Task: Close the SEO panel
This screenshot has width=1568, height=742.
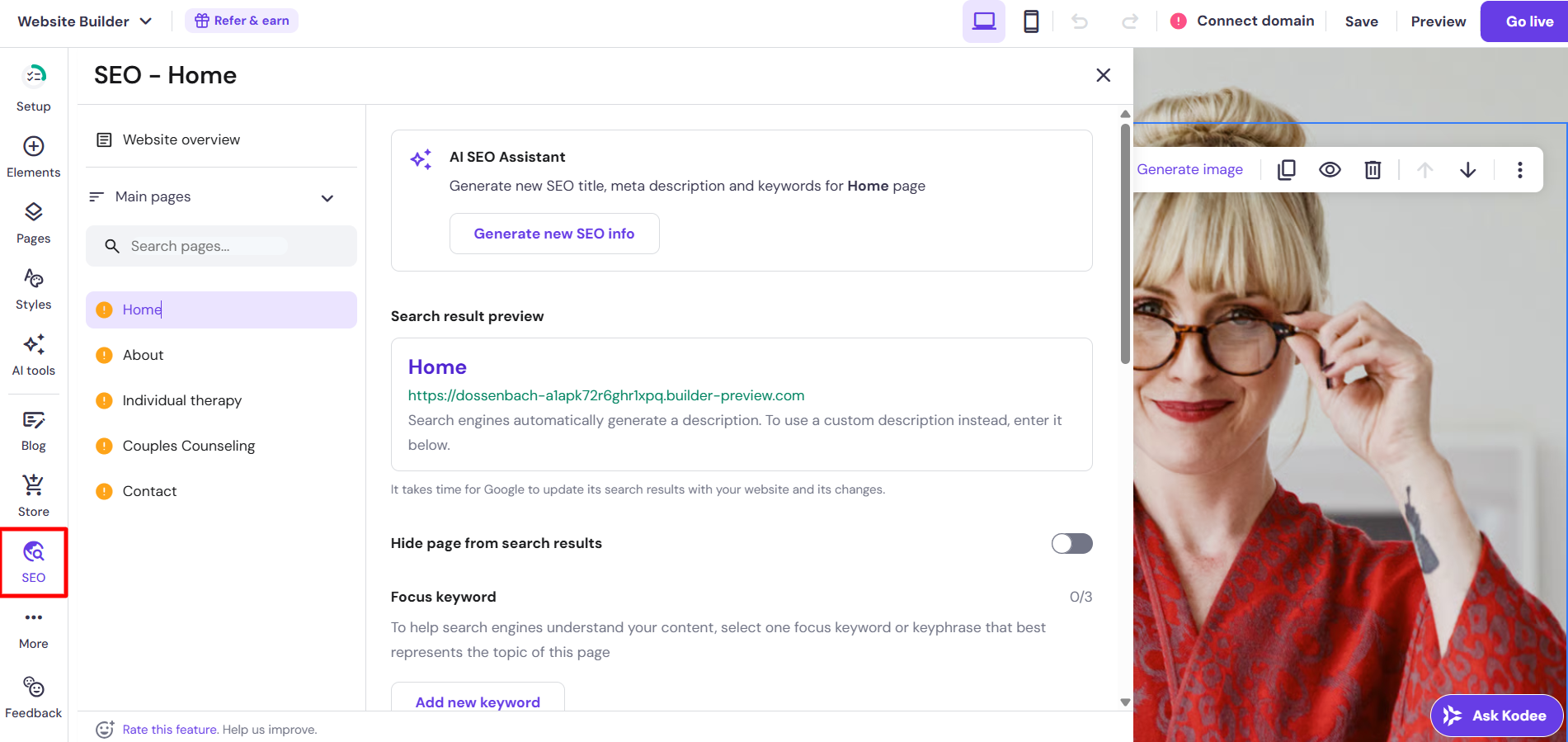Action: click(1103, 75)
